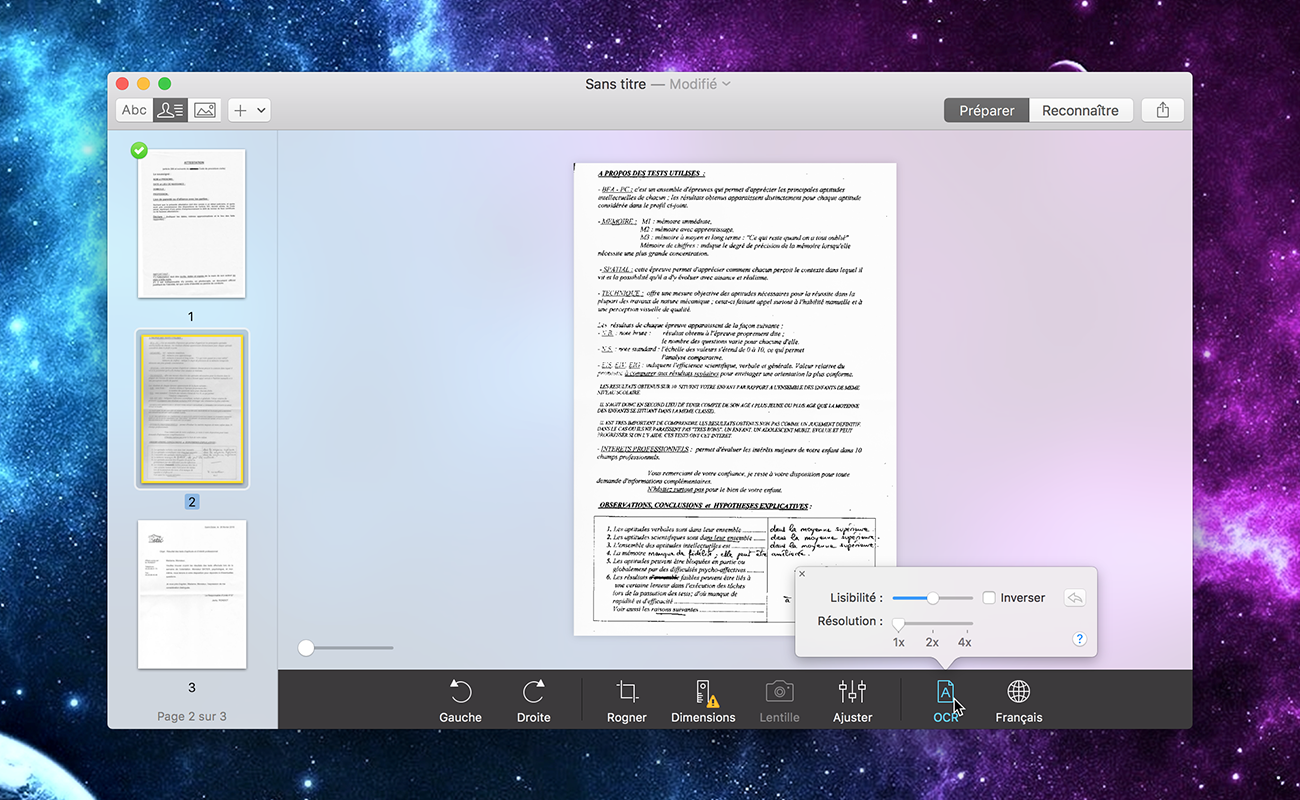The width and height of the screenshot is (1300, 800).
Task: Open the Ajuster adjustments tool
Action: (852, 701)
